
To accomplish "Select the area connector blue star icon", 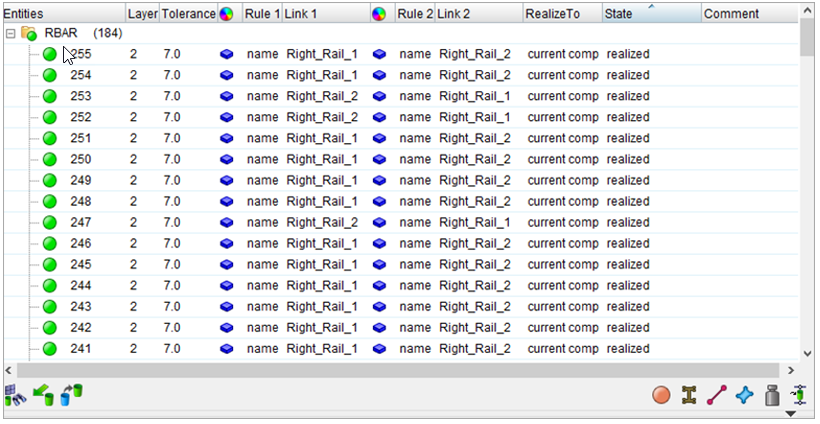I will pos(744,395).
